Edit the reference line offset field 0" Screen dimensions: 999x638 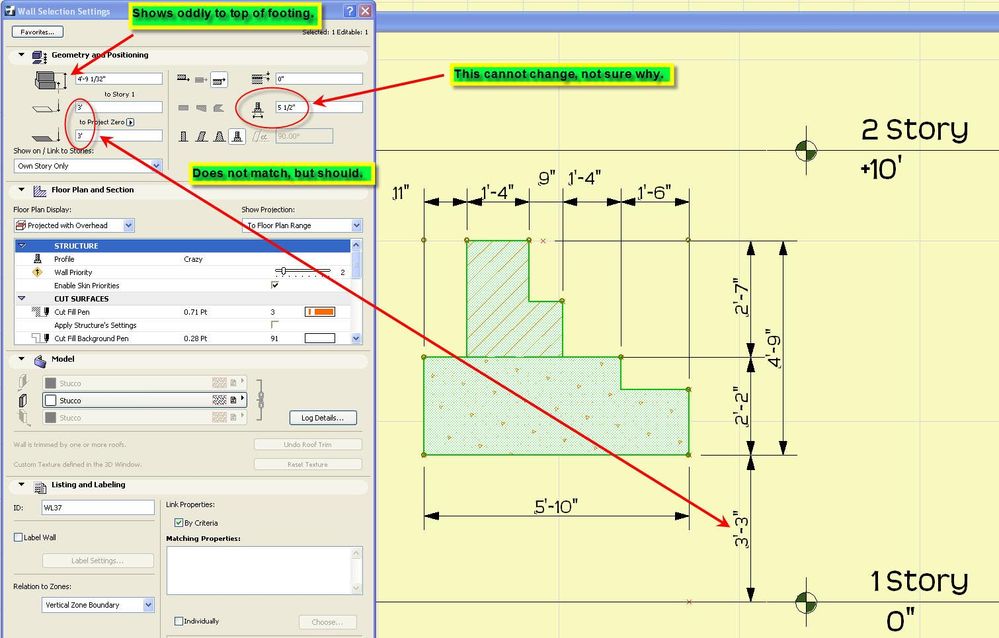pos(319,79)
